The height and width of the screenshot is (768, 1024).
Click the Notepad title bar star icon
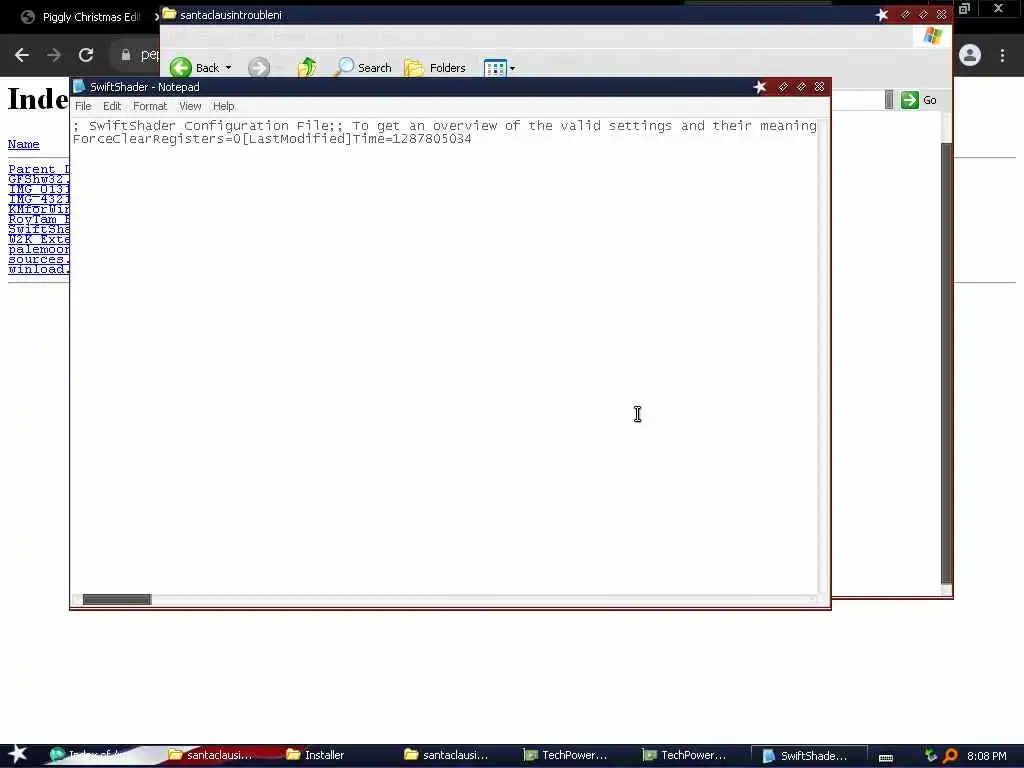click(760, 86)
